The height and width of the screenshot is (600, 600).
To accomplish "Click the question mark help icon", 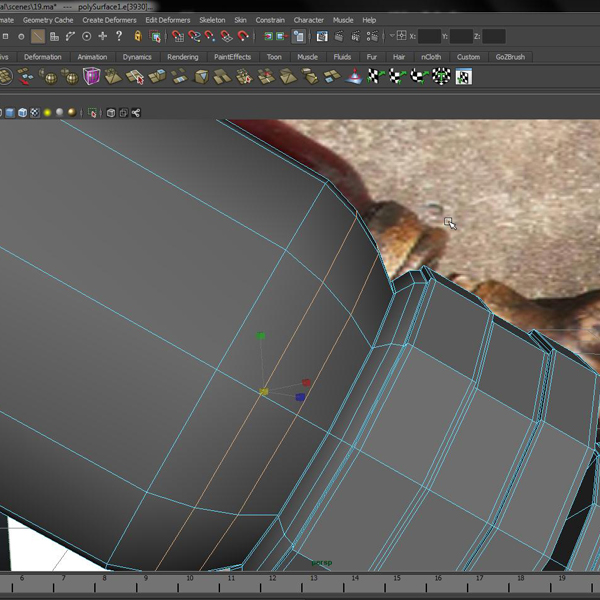I will pos(119,36).
